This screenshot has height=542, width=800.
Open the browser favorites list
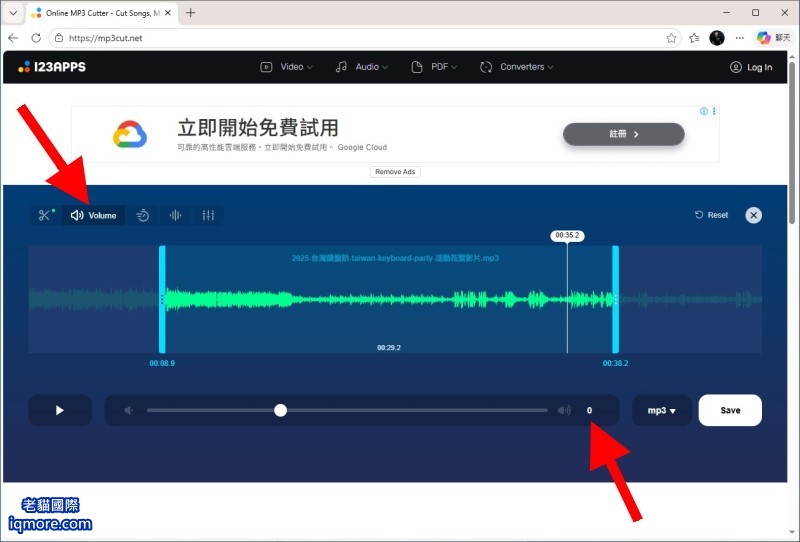pyautogui.click(x=694, y=38)
